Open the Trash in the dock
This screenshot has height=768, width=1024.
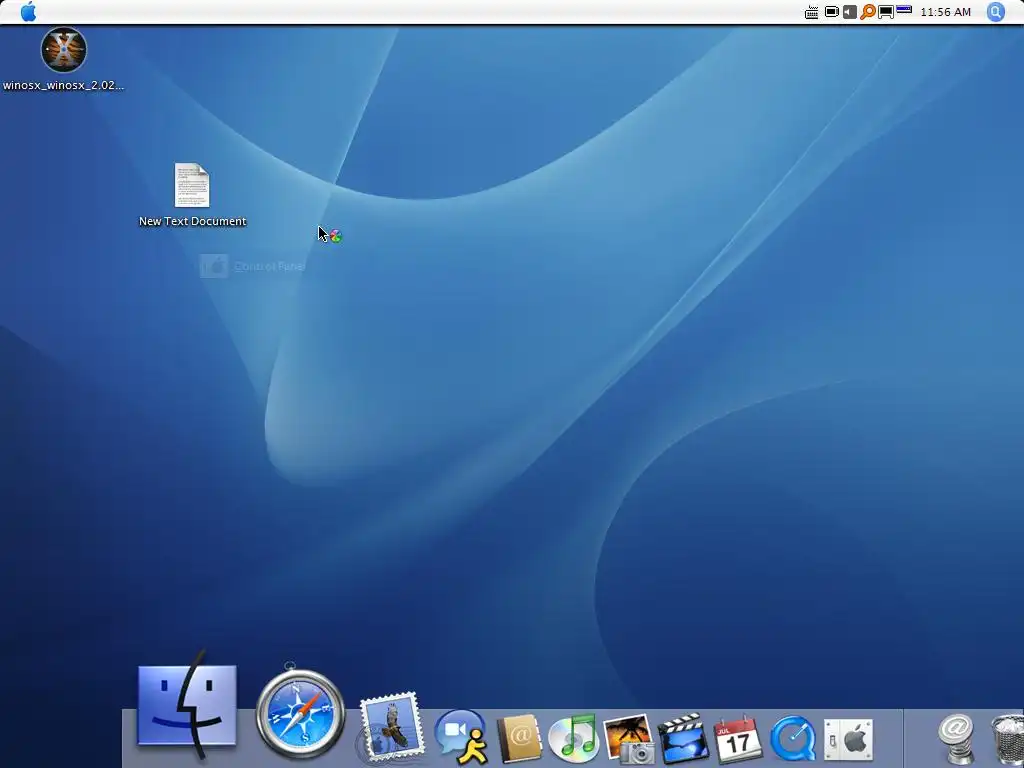tap(1007, 739)
